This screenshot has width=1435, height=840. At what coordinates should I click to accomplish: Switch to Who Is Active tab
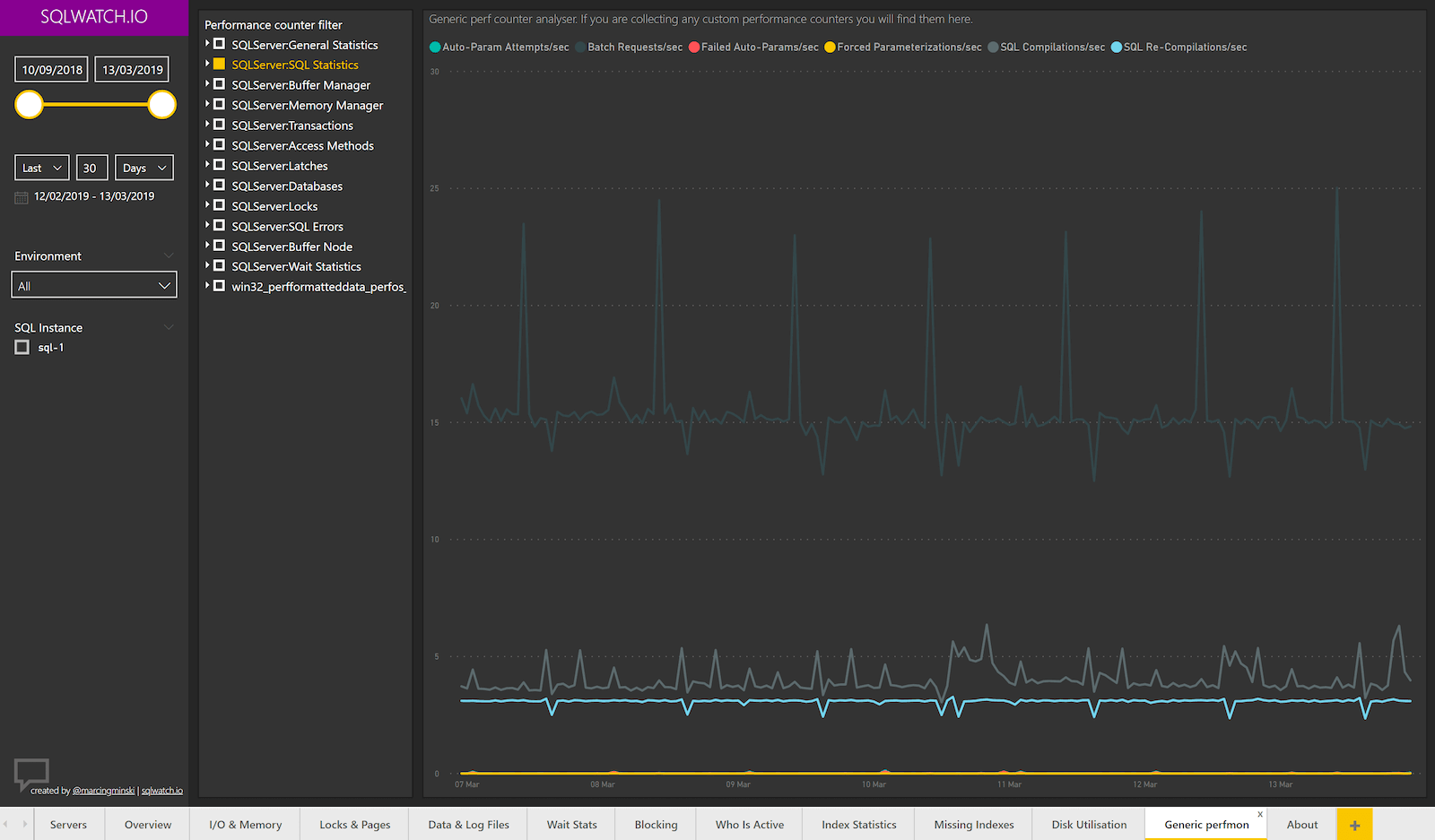click(750, 825)
